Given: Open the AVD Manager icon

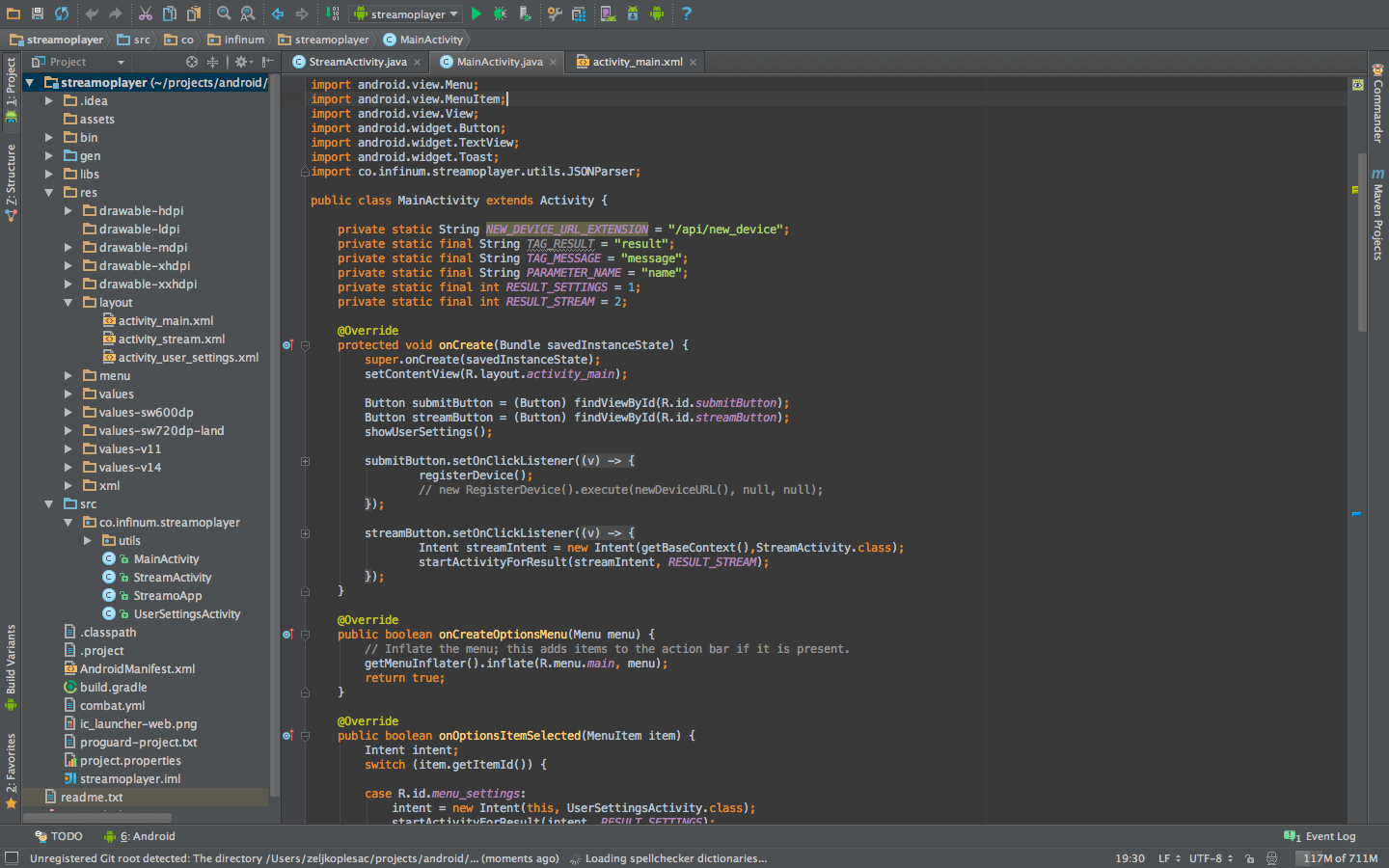Looking at the screenshot, I should (x=609, y=14).
